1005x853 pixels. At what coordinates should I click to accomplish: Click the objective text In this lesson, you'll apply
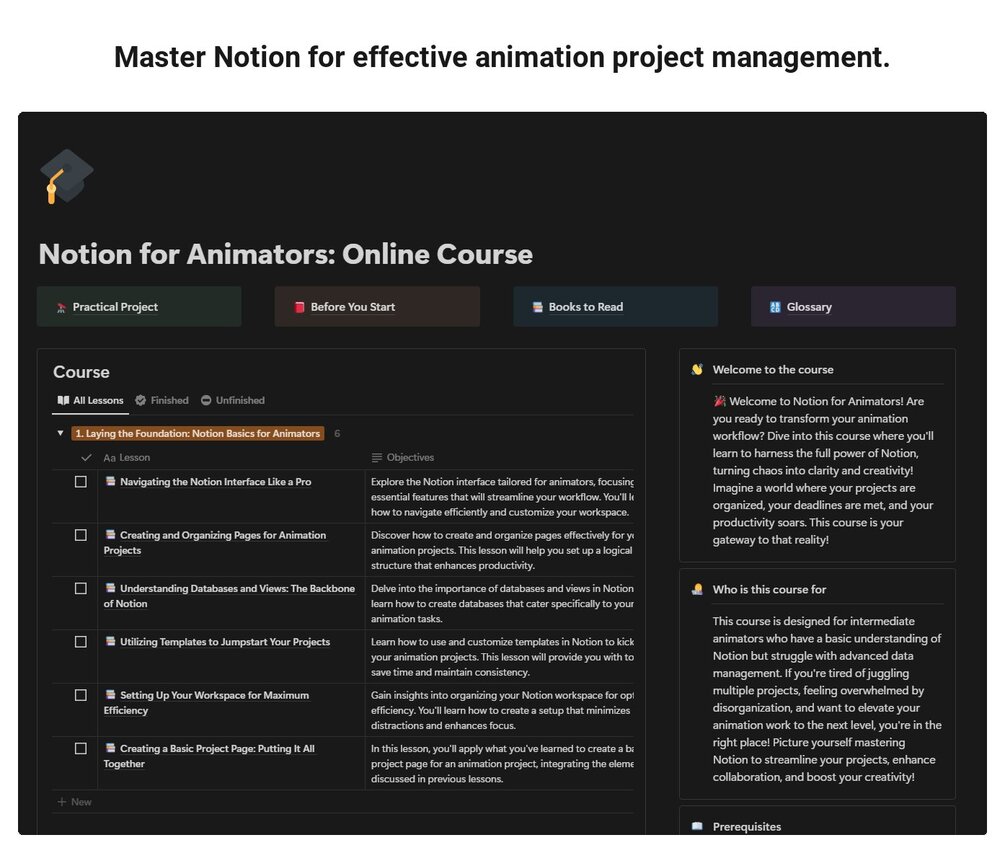pos(502,764)
